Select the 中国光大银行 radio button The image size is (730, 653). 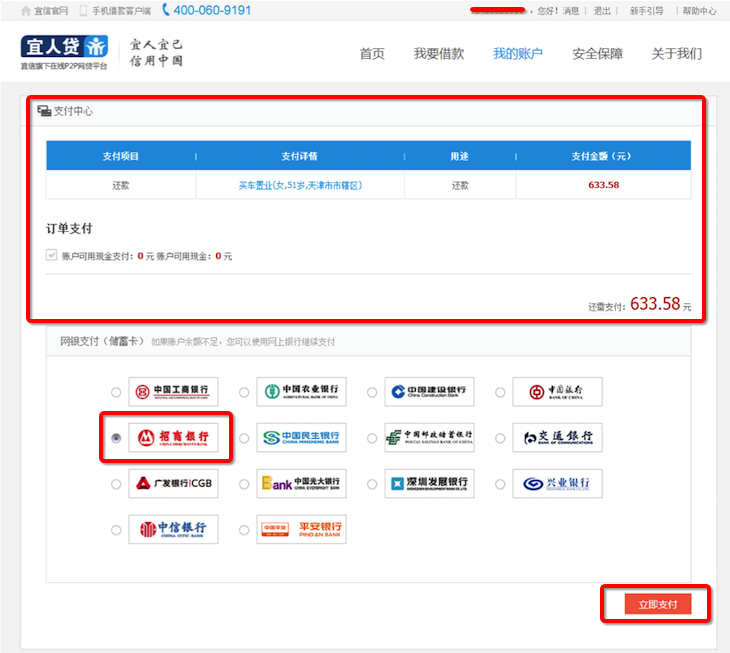click(244, 484)
